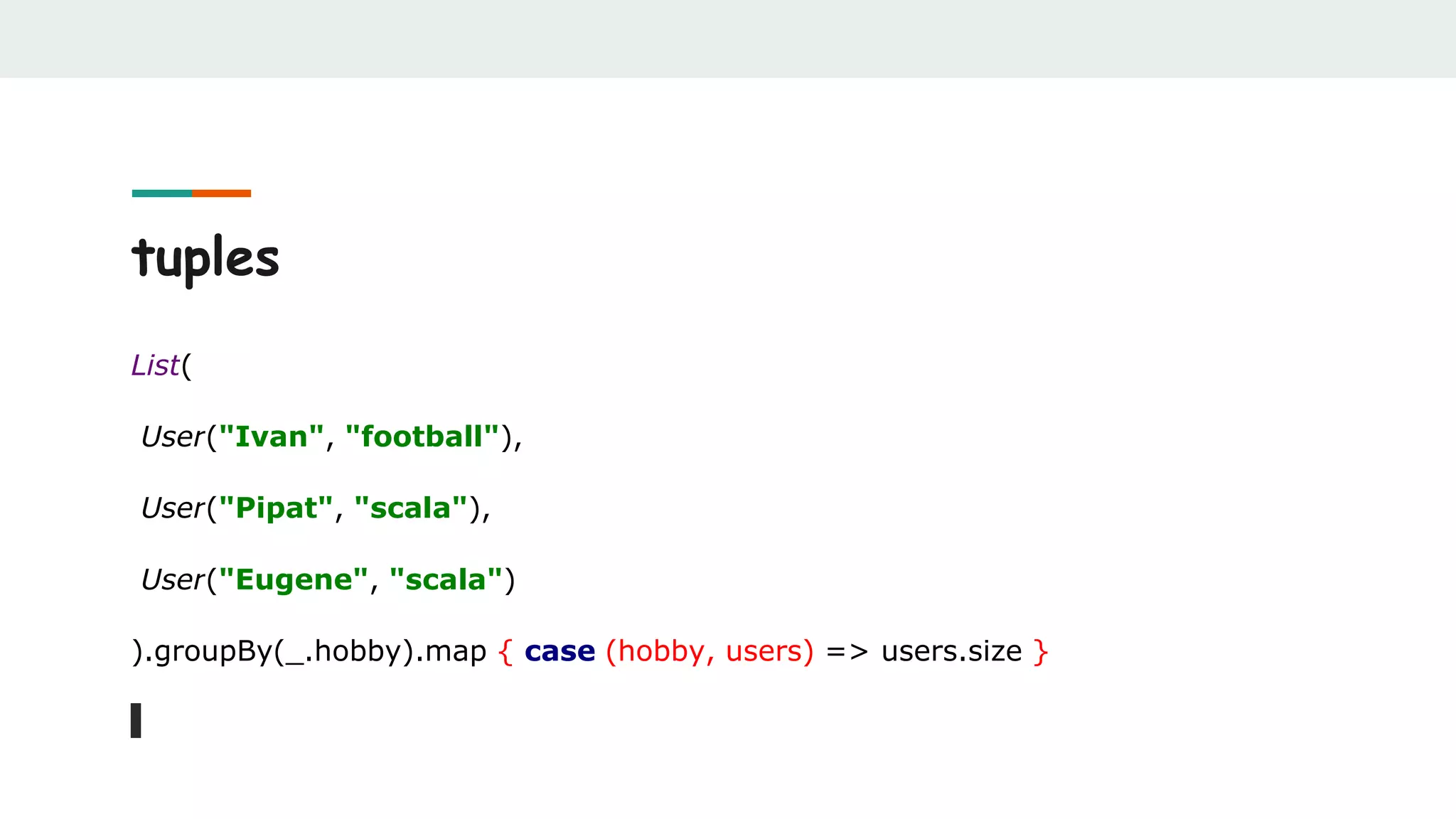Click the "Pipat" string literal
The width and height of the screenshot is (1456, 819).
click(x=276, y=508)
